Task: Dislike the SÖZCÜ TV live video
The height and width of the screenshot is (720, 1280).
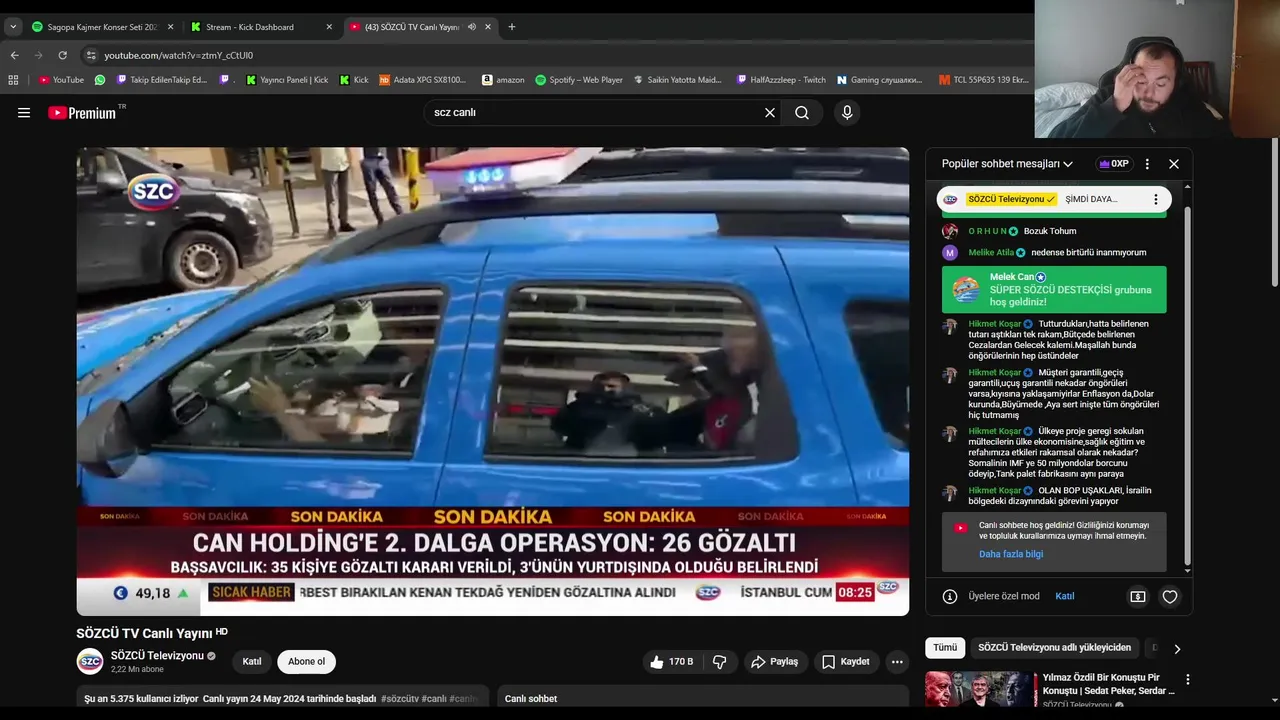Action: click(719, 662)
